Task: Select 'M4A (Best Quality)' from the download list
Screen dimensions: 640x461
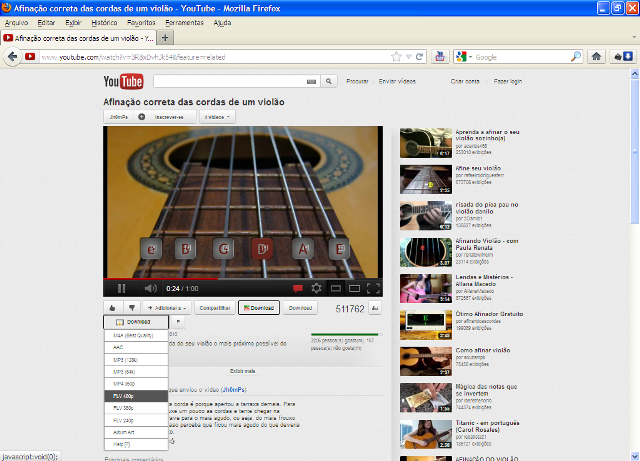Action: tap(136, 335)
